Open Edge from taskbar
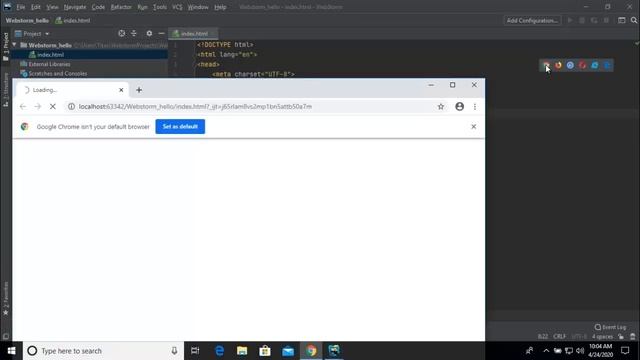This screenshot has width=640, height=360. point(219,351)
